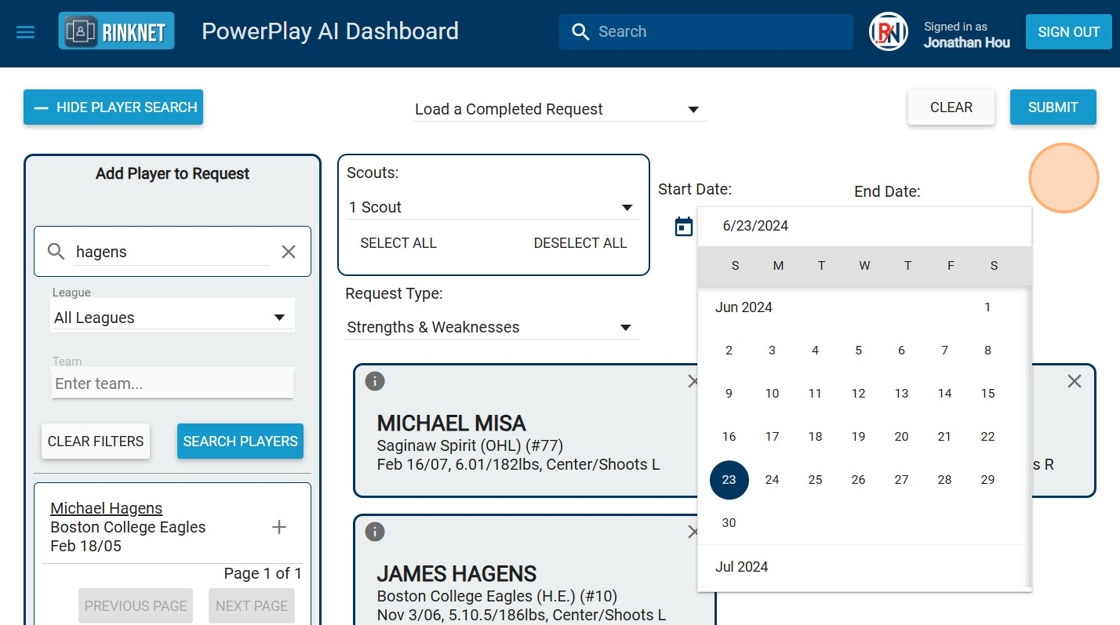Screen dimensions: 1120x625
Task: Select the highlighted June 23 date
Action: pos(729,480)
